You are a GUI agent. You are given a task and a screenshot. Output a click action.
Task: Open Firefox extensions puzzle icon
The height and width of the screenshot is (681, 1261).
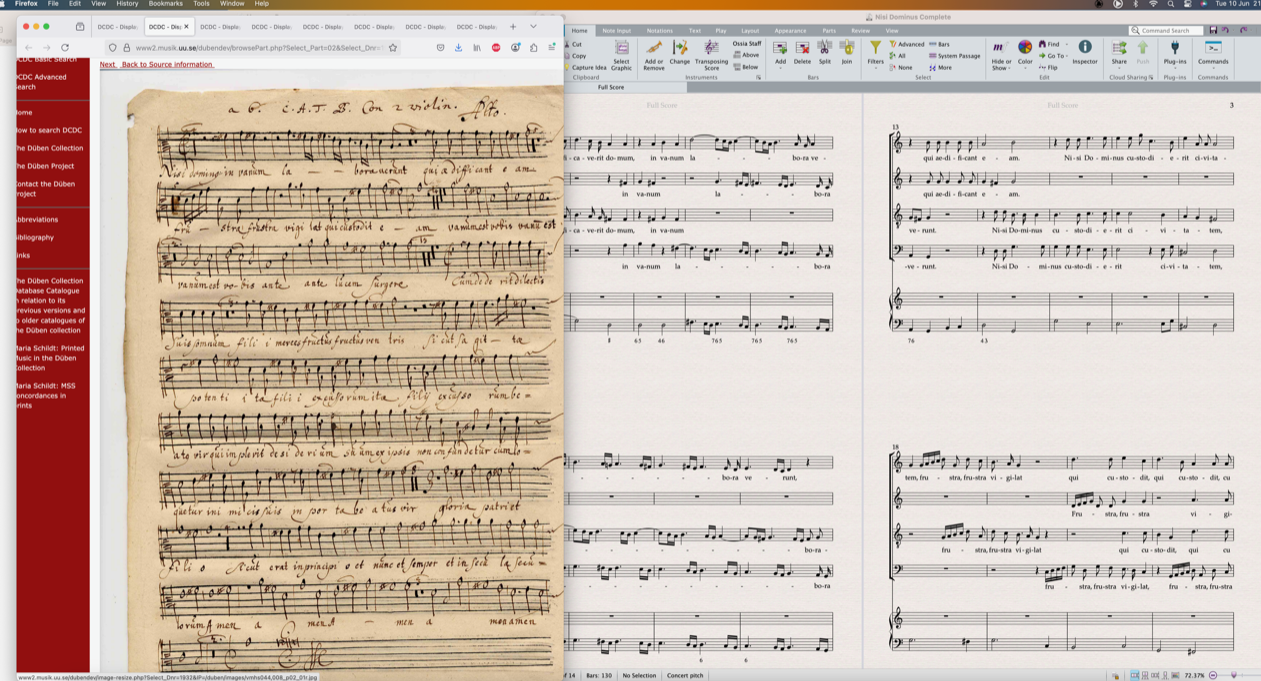(533, 48)
